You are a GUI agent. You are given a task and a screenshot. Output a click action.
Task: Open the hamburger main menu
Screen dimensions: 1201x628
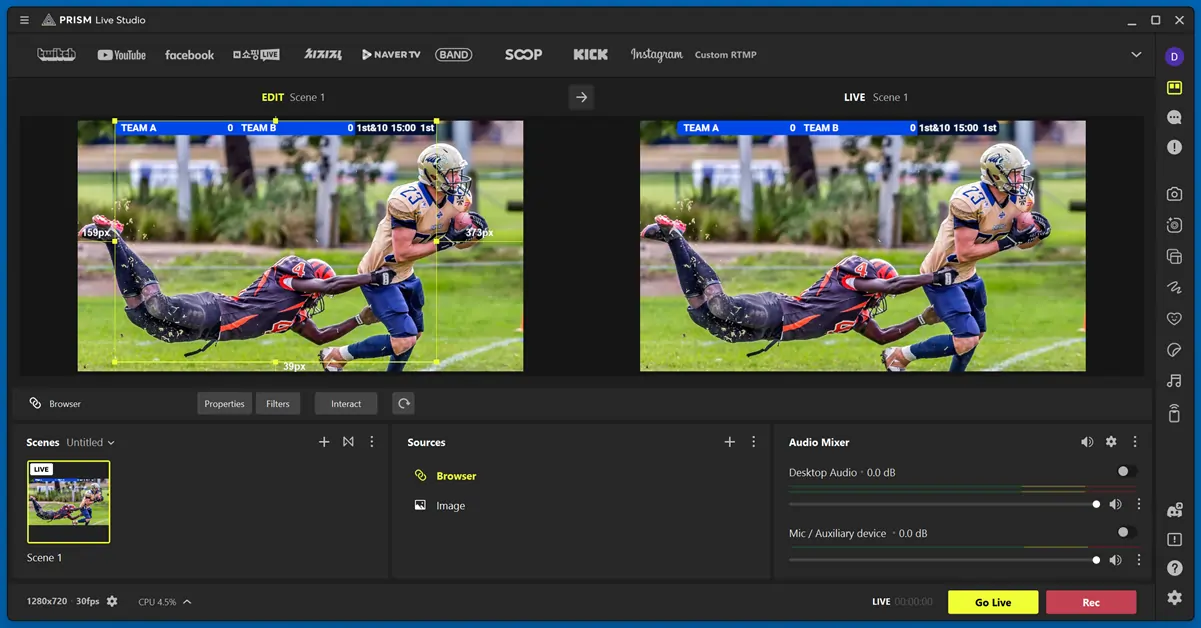[x=24, y=20]
